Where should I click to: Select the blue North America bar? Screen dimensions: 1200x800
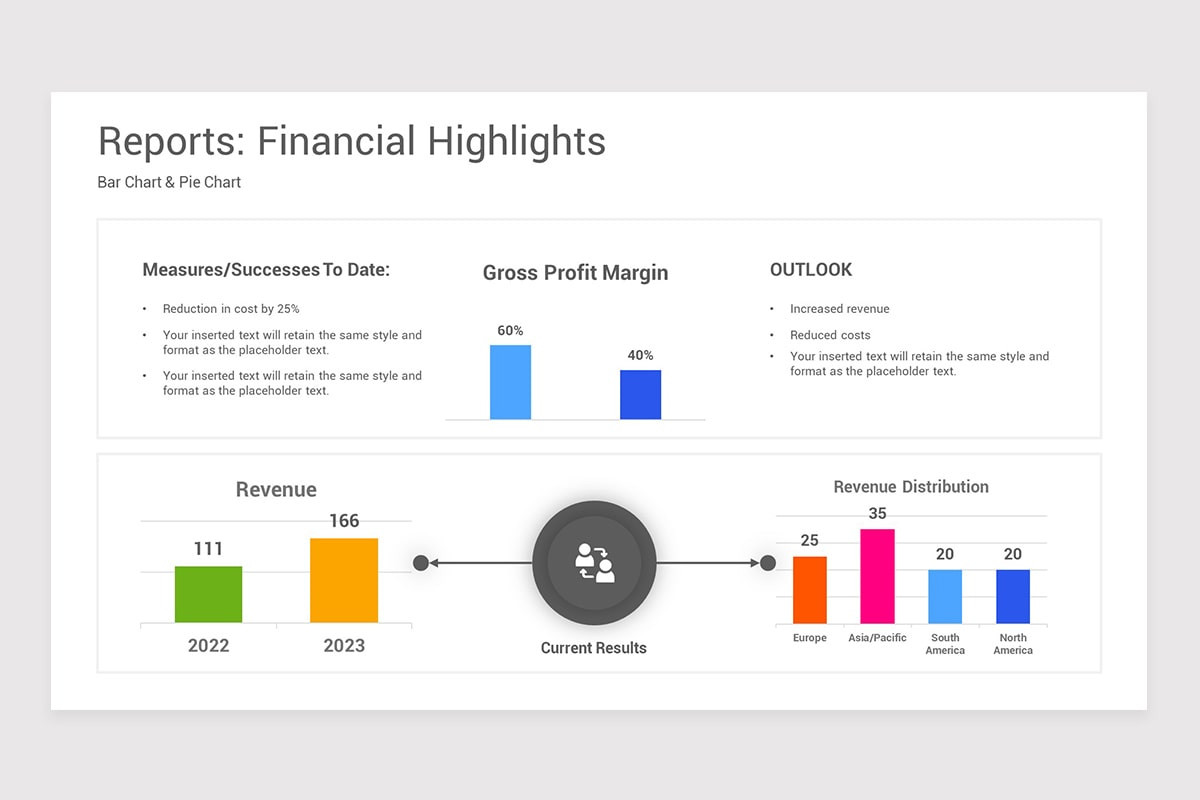coord(1013,595)
